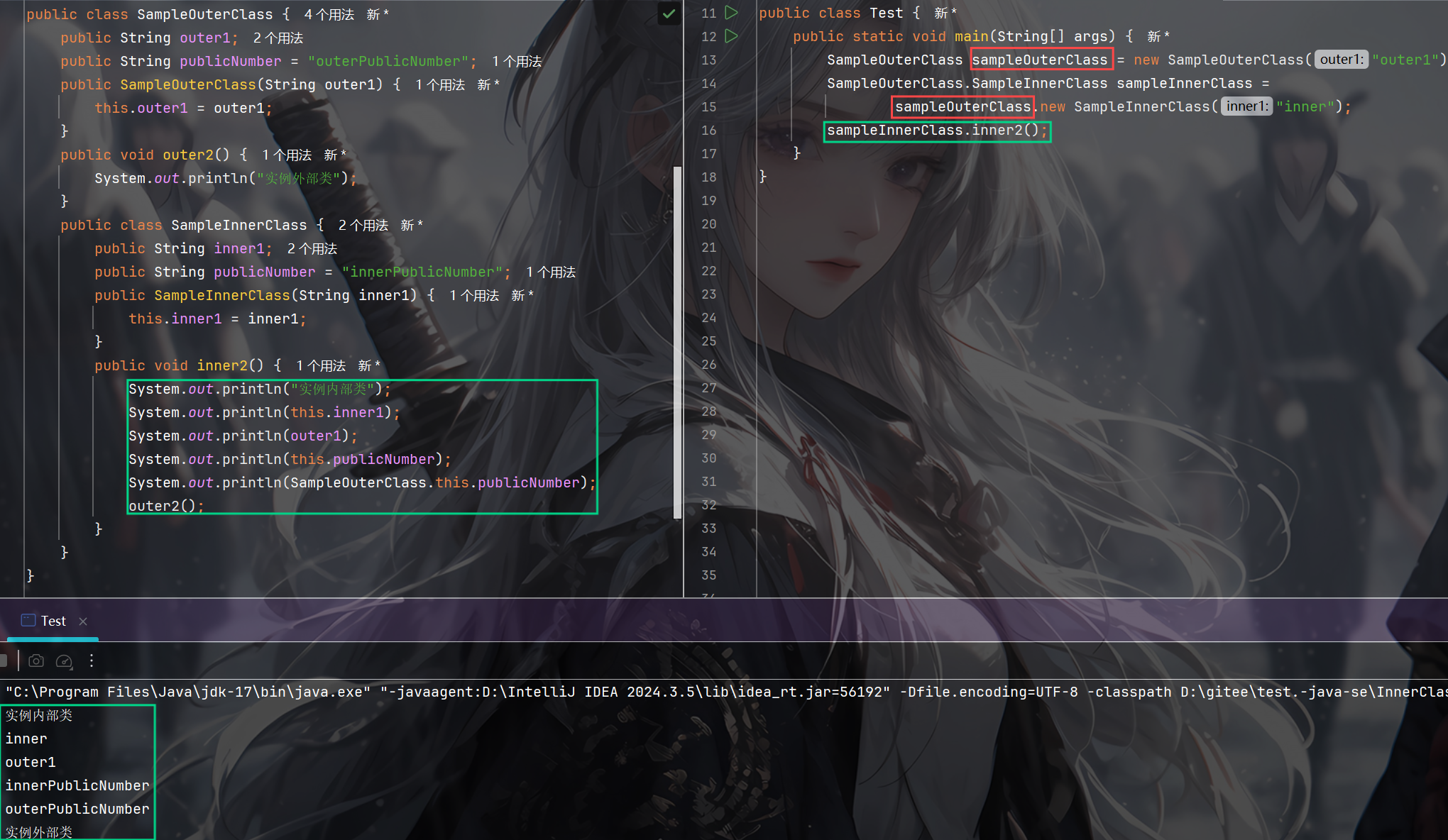
Task: Click '2 个用法' hint beside SampleInnerClass declaration
Action: coord(363,225)
